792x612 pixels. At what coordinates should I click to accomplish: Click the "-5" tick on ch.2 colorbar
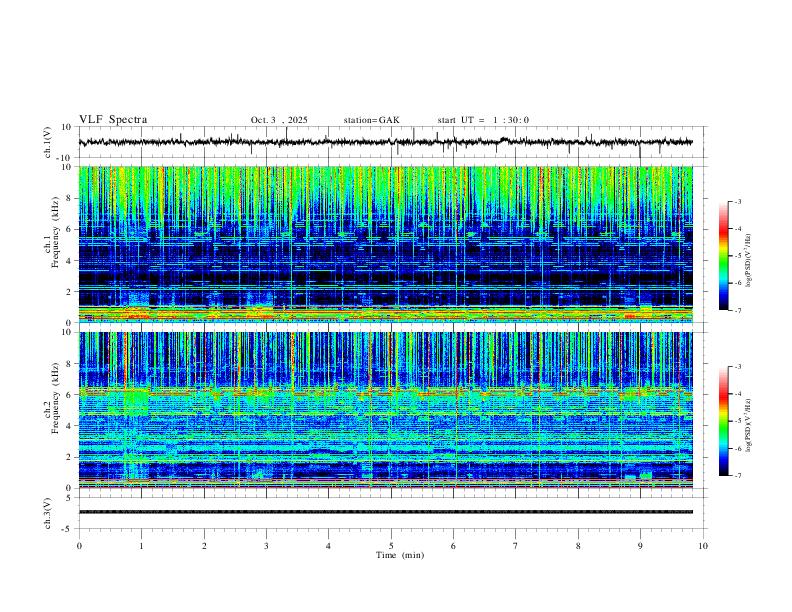click(737, 421)
